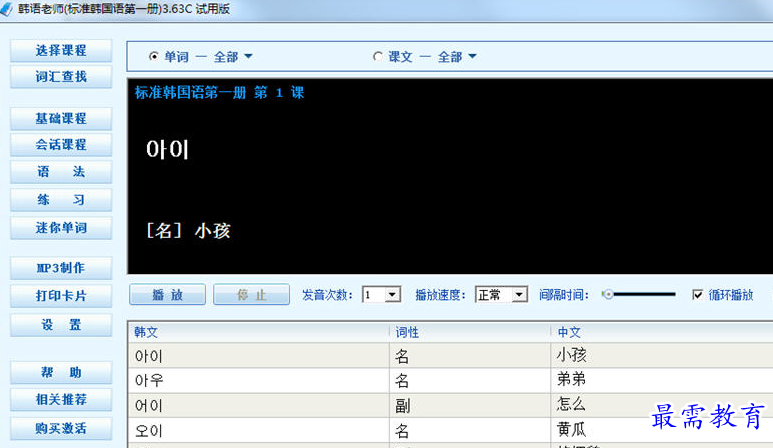Open 播放速度 speed dropdown
This screenshot has width=773, height=448.
point(519,295)
